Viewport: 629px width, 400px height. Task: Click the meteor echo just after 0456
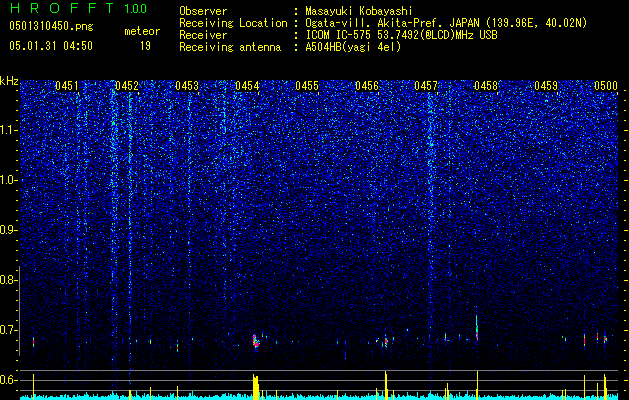(x=386, y=341)
